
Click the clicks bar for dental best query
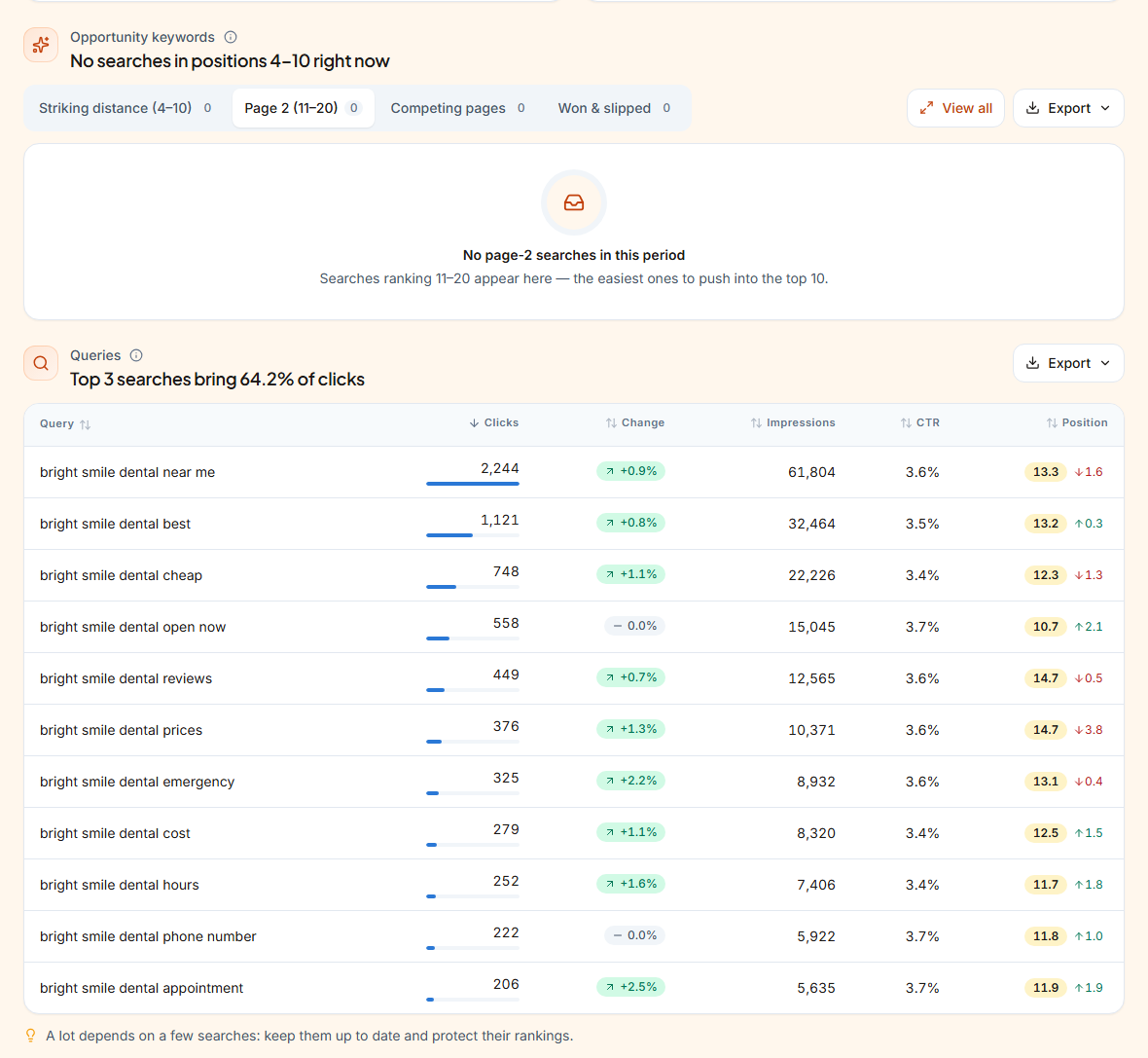(x=472, y=535)
